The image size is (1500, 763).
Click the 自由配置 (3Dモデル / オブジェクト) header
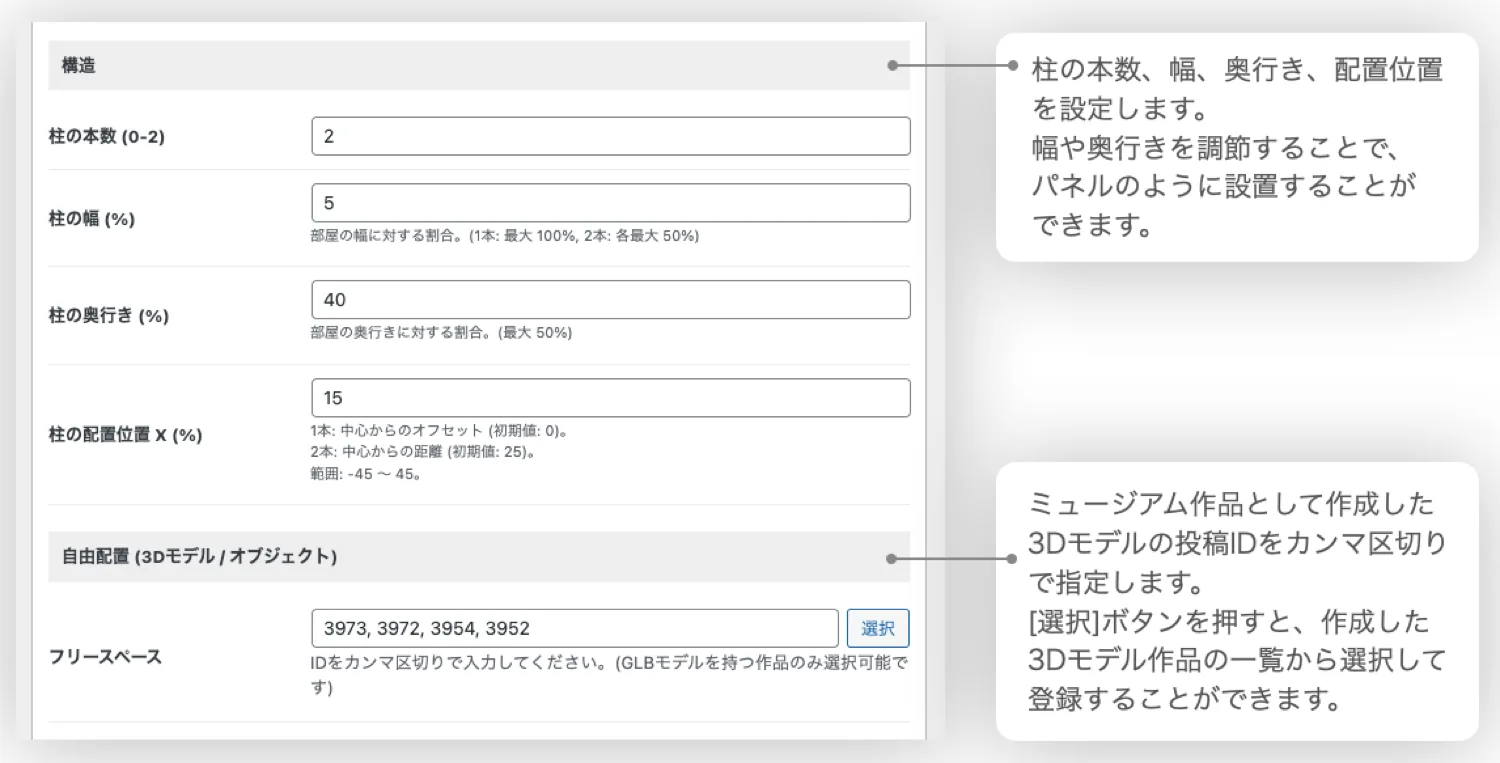[x=199, y=557]
